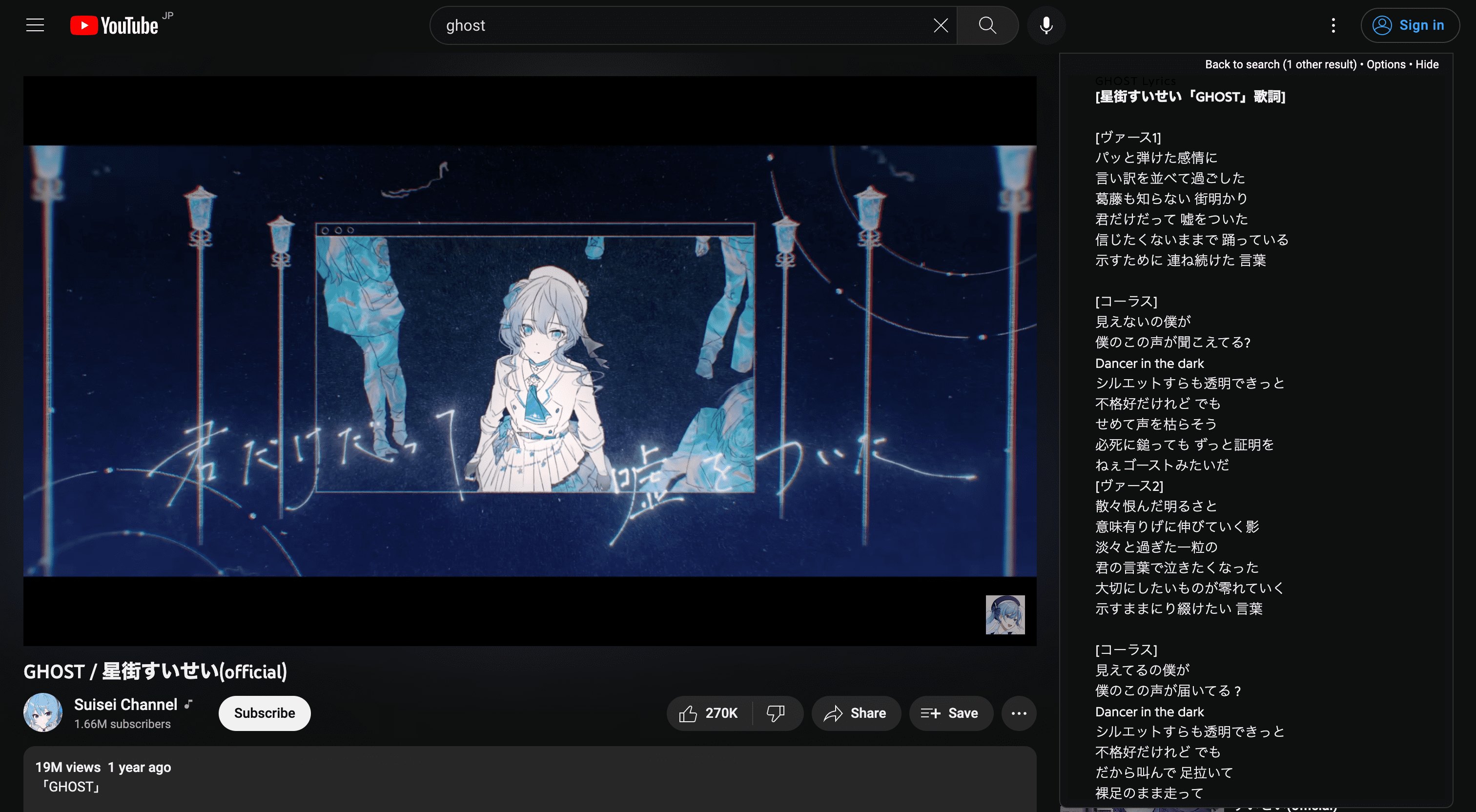Dislike the video with thumbs down
This screenshot has width=1476, height=812.
click(x=775, y=713)
